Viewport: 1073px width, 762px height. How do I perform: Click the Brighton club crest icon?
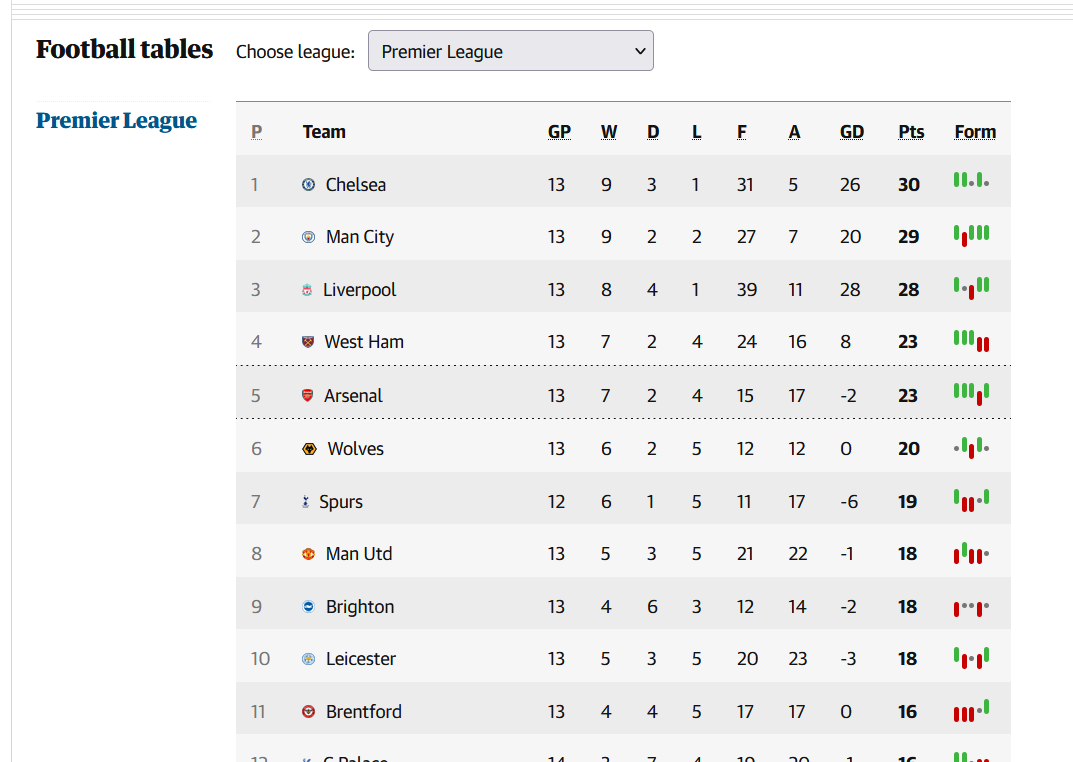click(x=309, y=606)
